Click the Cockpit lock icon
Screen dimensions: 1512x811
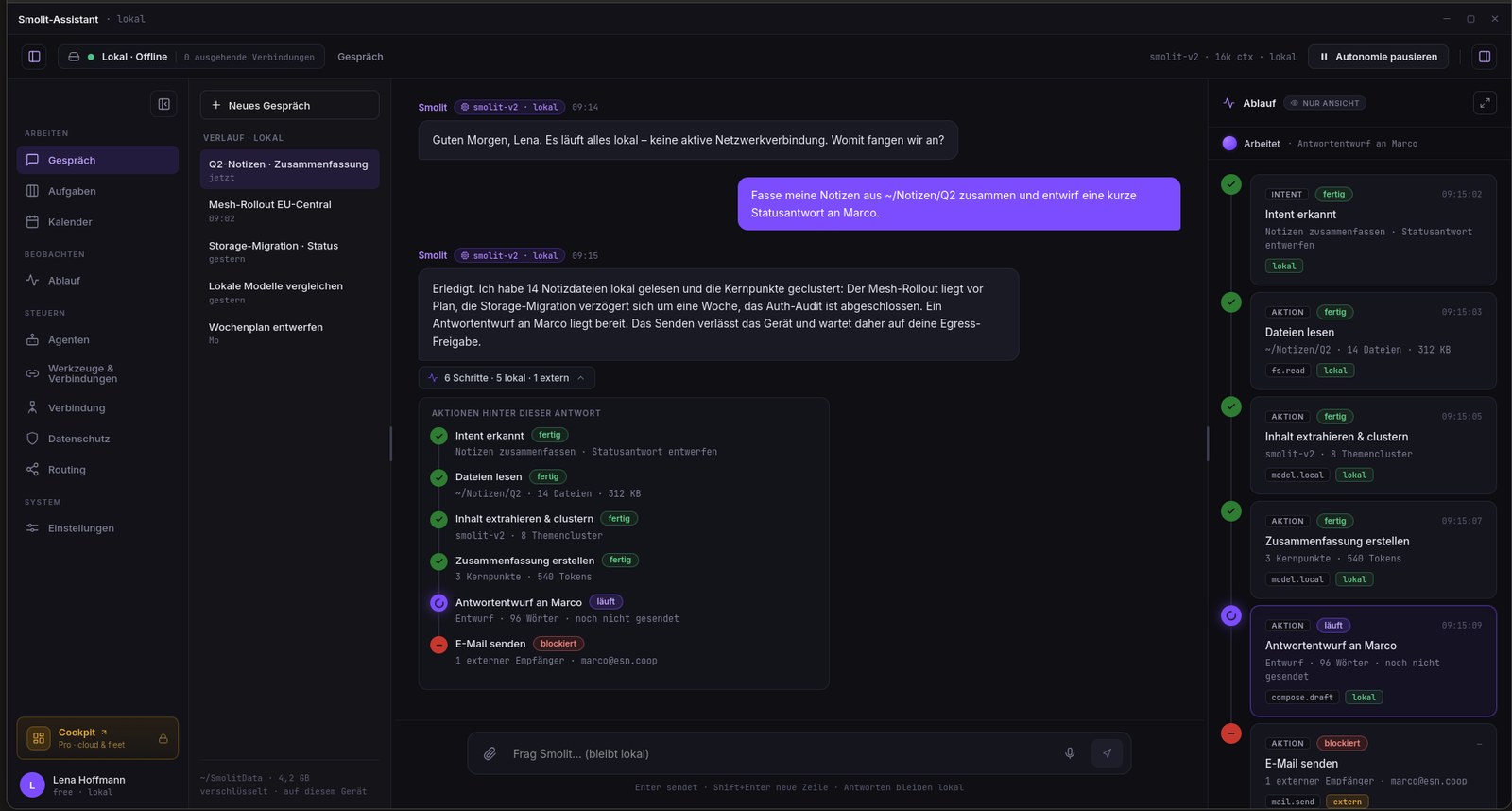[x=163, y=738]
